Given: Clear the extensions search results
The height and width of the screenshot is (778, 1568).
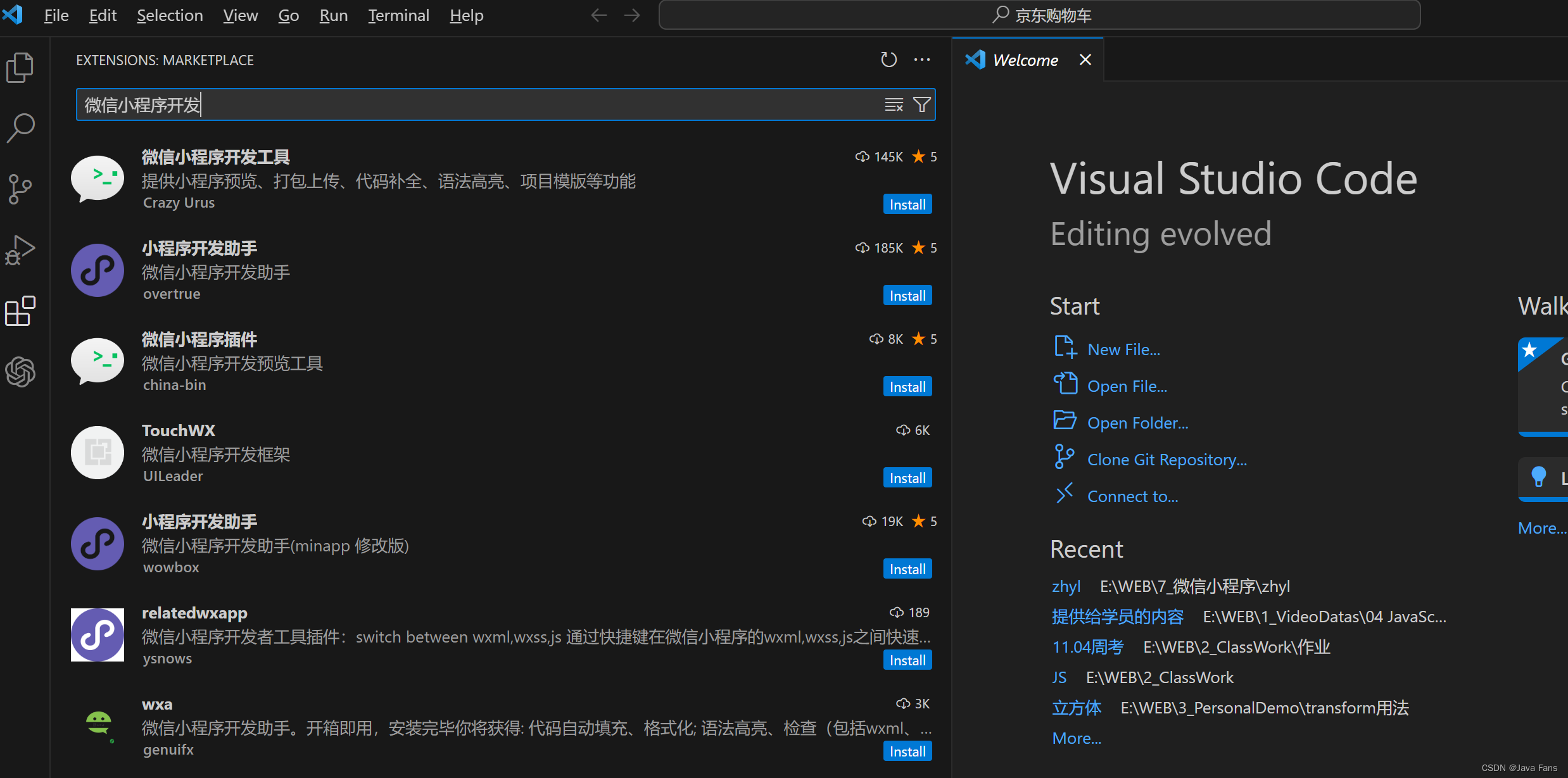Looking at the screenshot, I should [894, 104].
